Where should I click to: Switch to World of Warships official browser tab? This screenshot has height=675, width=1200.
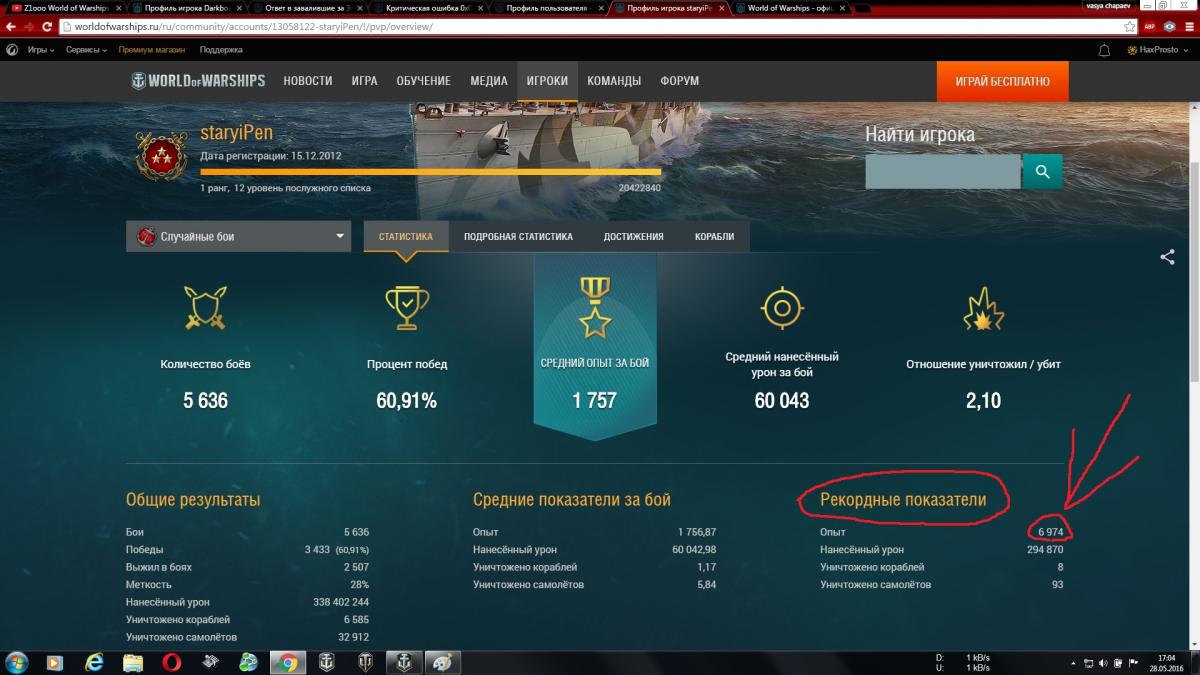point(789,7)
